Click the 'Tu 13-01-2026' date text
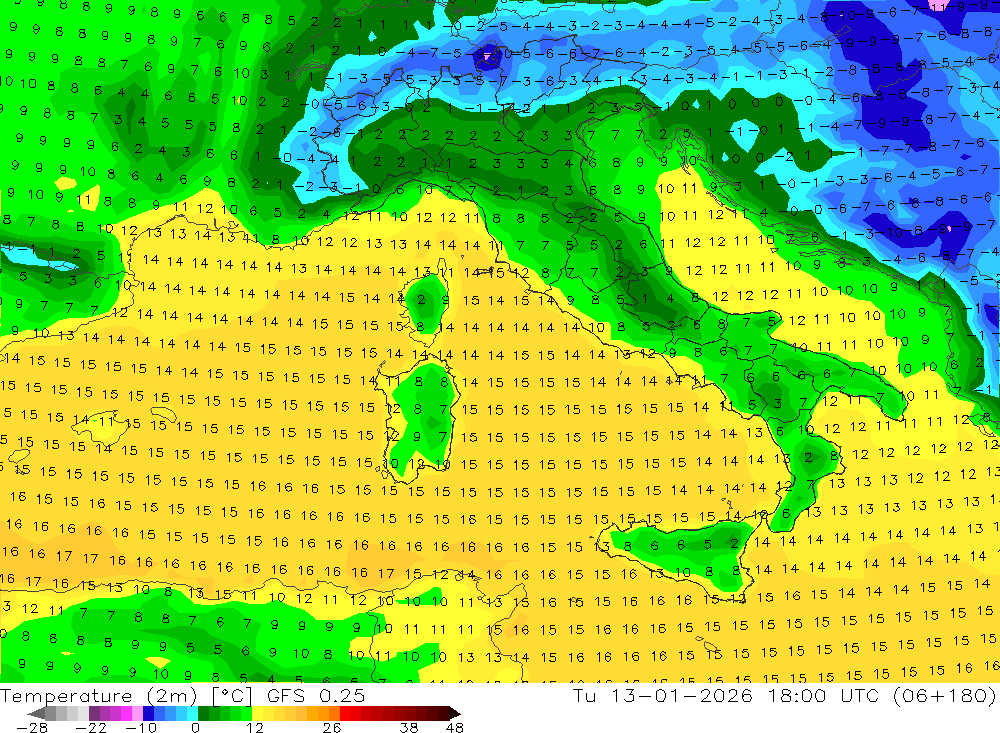Screen dimensions: 1000x733 663,695
